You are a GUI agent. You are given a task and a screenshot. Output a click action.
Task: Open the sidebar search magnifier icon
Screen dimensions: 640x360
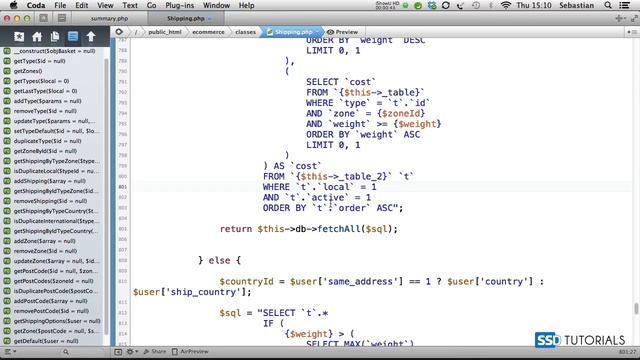[x=66, y=352]
